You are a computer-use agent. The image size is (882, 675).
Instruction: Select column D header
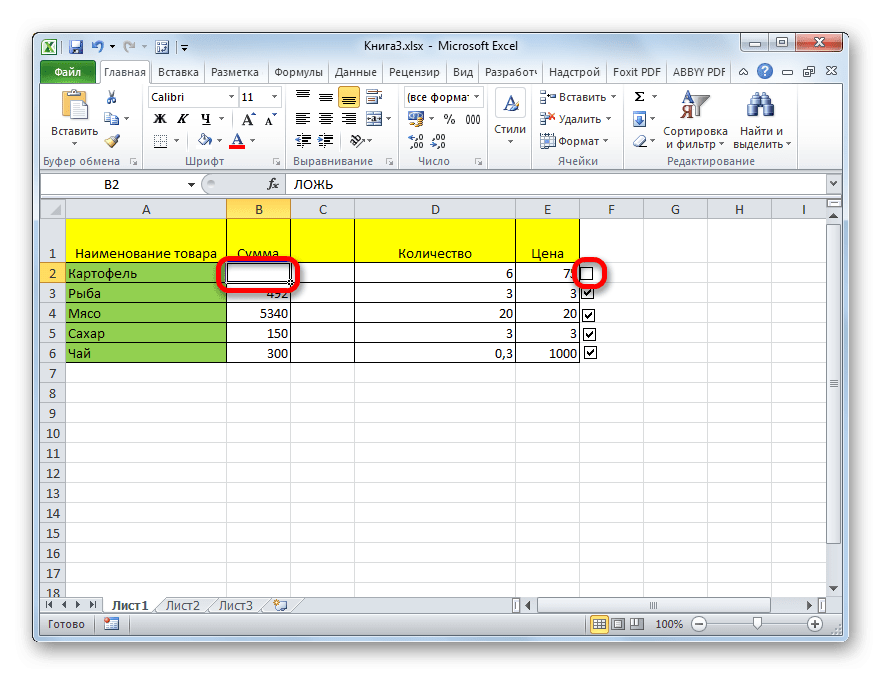coord(435,209)
